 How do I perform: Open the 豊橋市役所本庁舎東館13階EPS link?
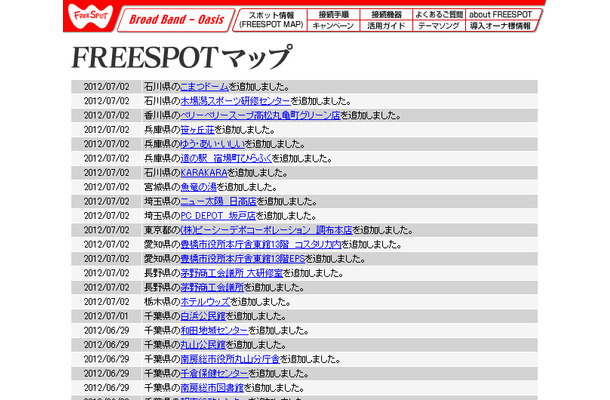tap(243, 259)
